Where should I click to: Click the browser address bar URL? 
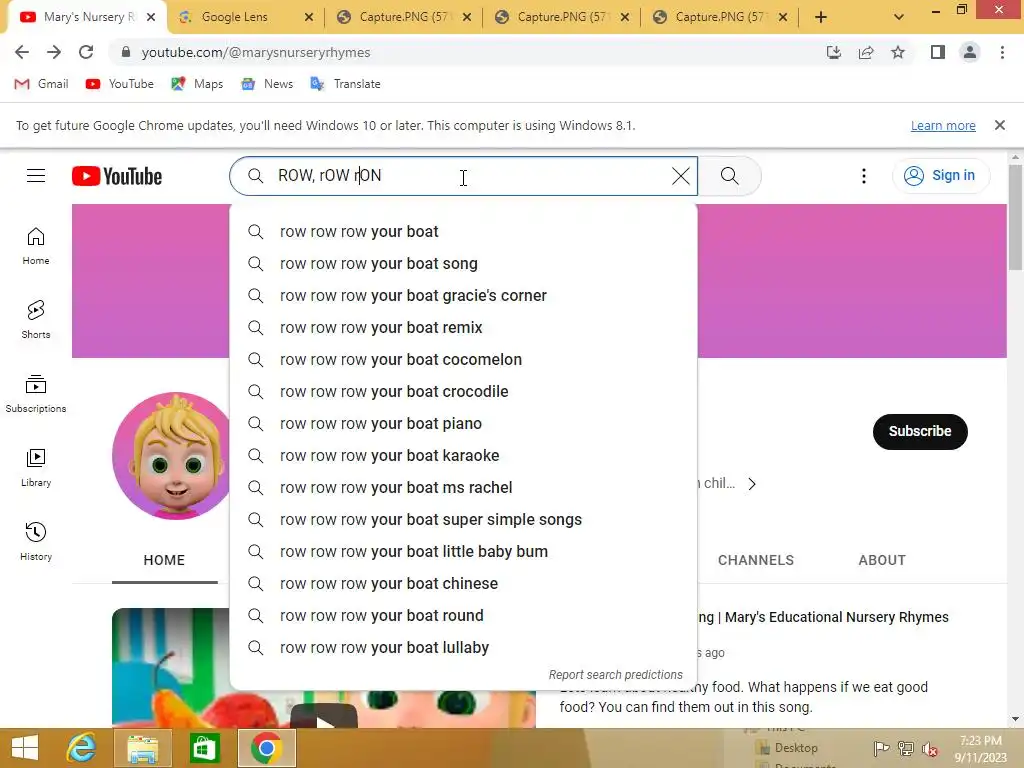[256, 52]
